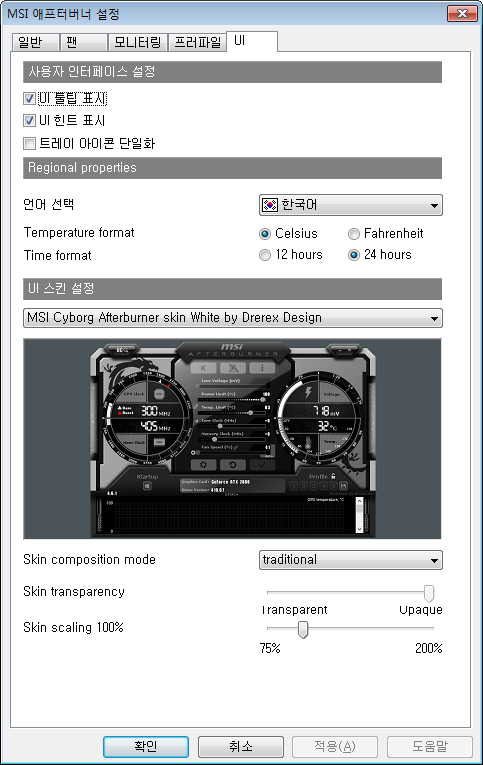Image resolution: width=483 pixels, height=765 pixels.
Task: Click the Opaque label under transparency slider
Action: click(x=421, y=610)
